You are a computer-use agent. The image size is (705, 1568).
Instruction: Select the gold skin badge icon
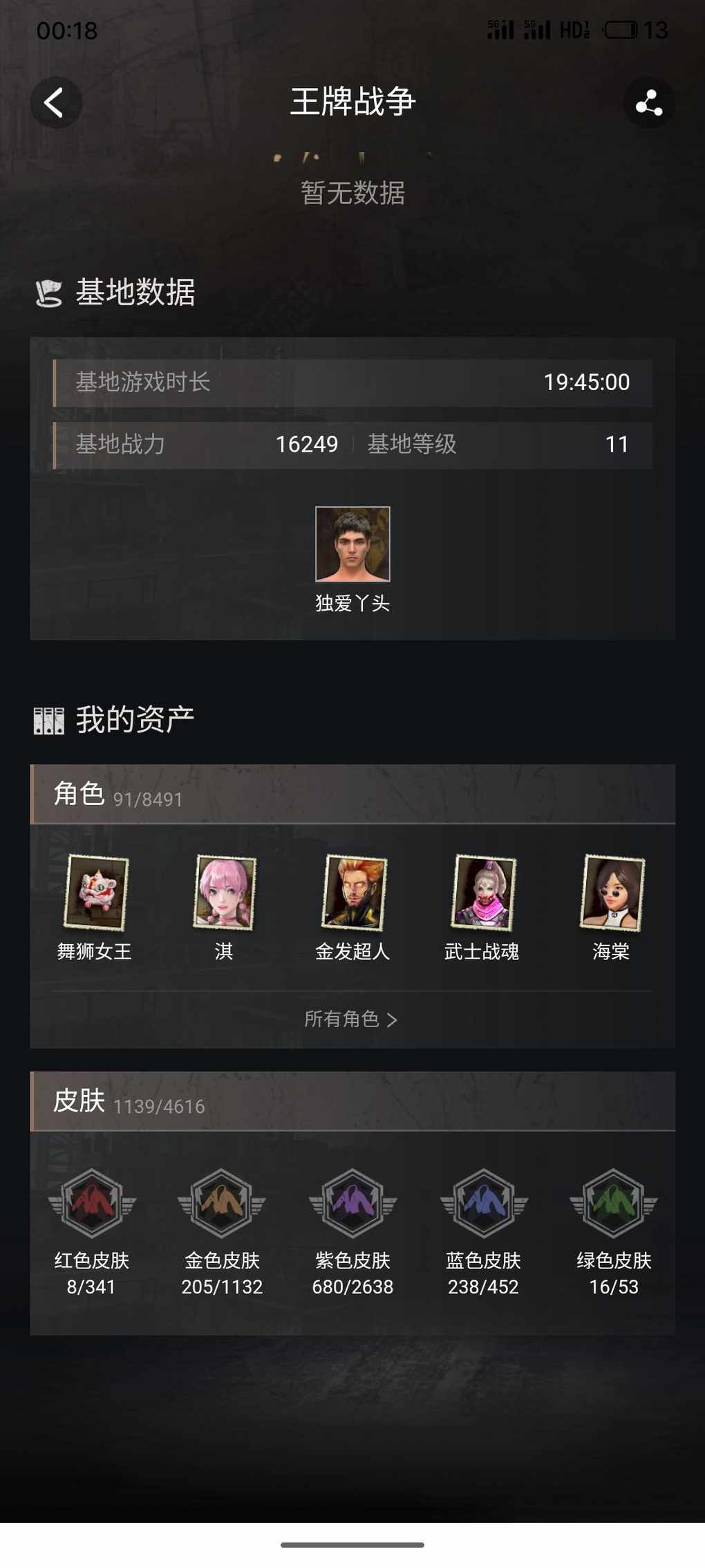click(222, 1203)
